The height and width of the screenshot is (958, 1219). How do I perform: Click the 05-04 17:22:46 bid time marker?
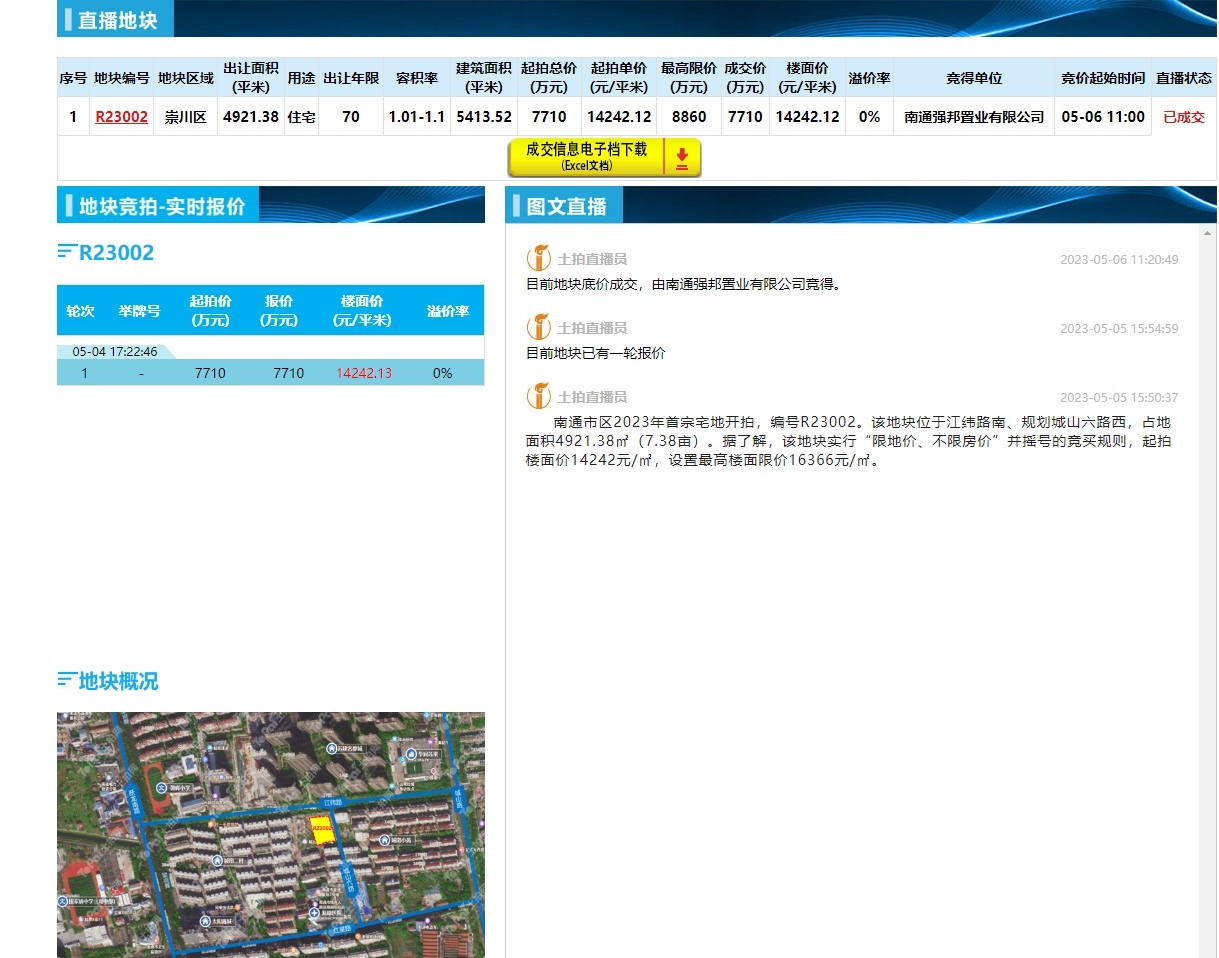pos(114,352)
